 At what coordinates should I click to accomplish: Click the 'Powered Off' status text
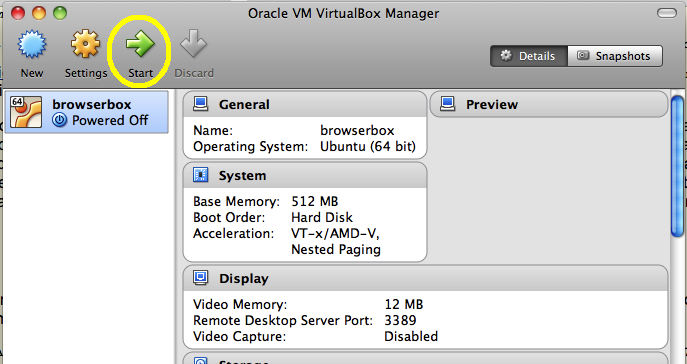110,120
